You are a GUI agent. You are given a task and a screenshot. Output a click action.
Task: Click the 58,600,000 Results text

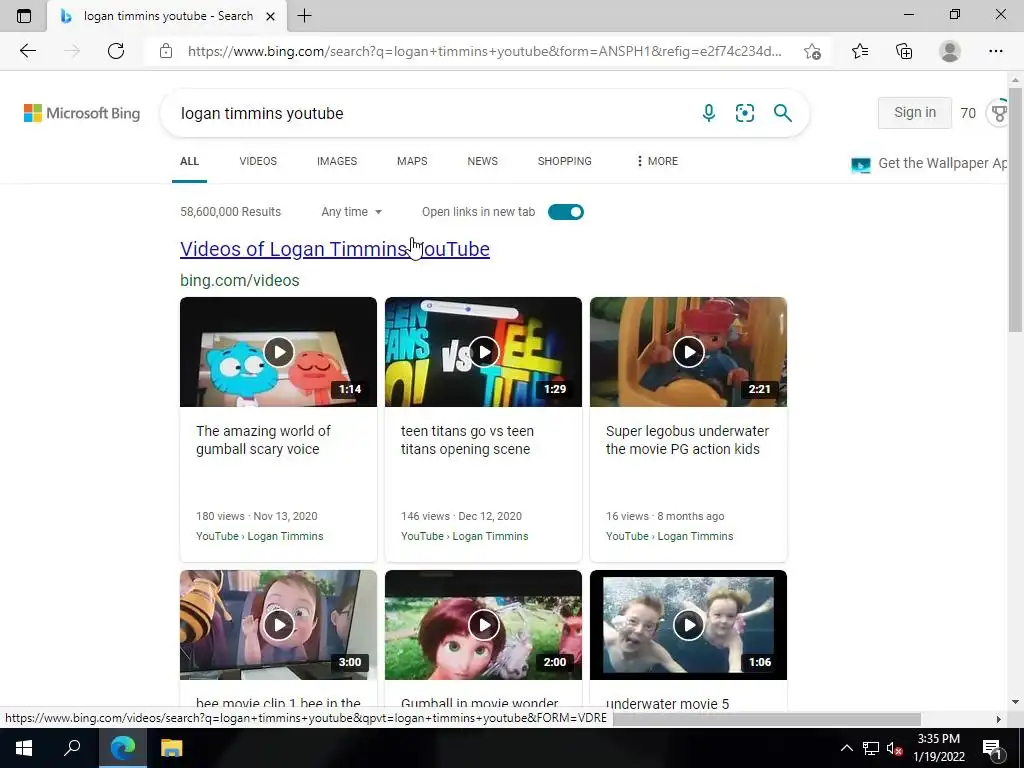(231, 212)
